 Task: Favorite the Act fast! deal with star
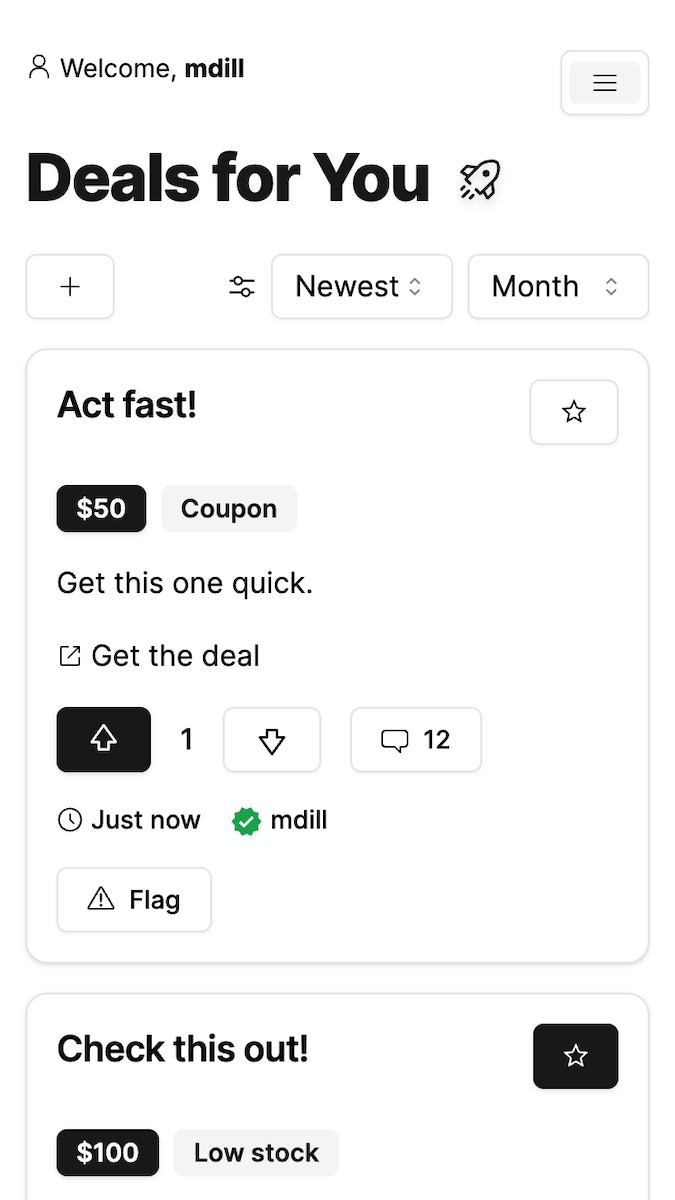pos(574,412)
